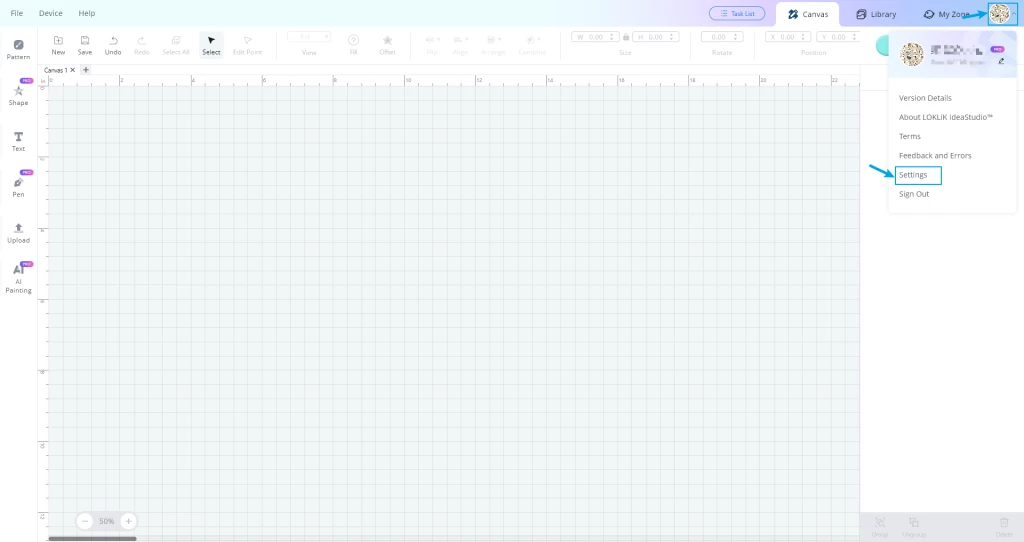Click the horizontal scrollbar under canvas
The width and height of the screenshot is (1024, 542).
[x=92, y=539]
